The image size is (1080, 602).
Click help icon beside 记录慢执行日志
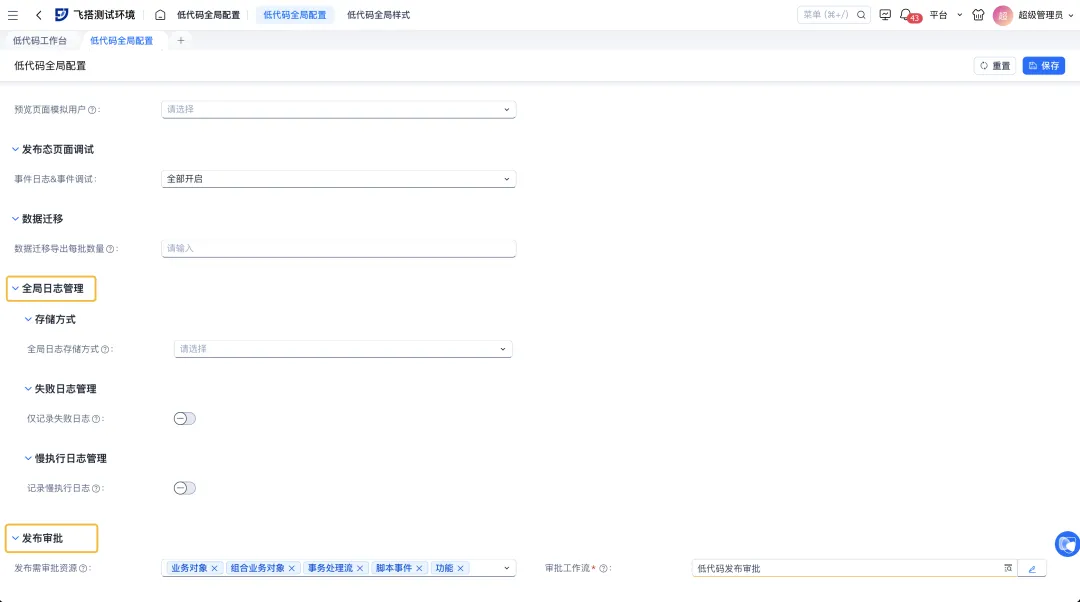click(x=96, y=488)
